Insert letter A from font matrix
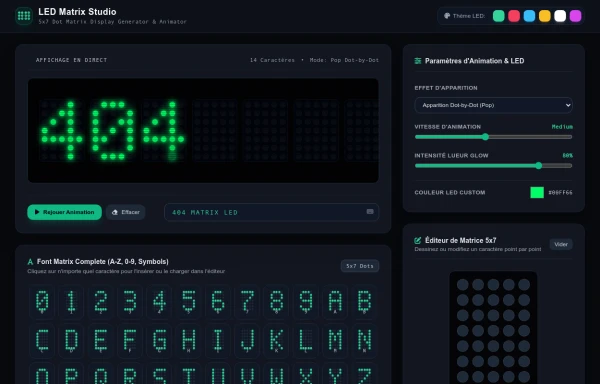The width and height of the screenshot is (600, 384). [x=335, y=302]
